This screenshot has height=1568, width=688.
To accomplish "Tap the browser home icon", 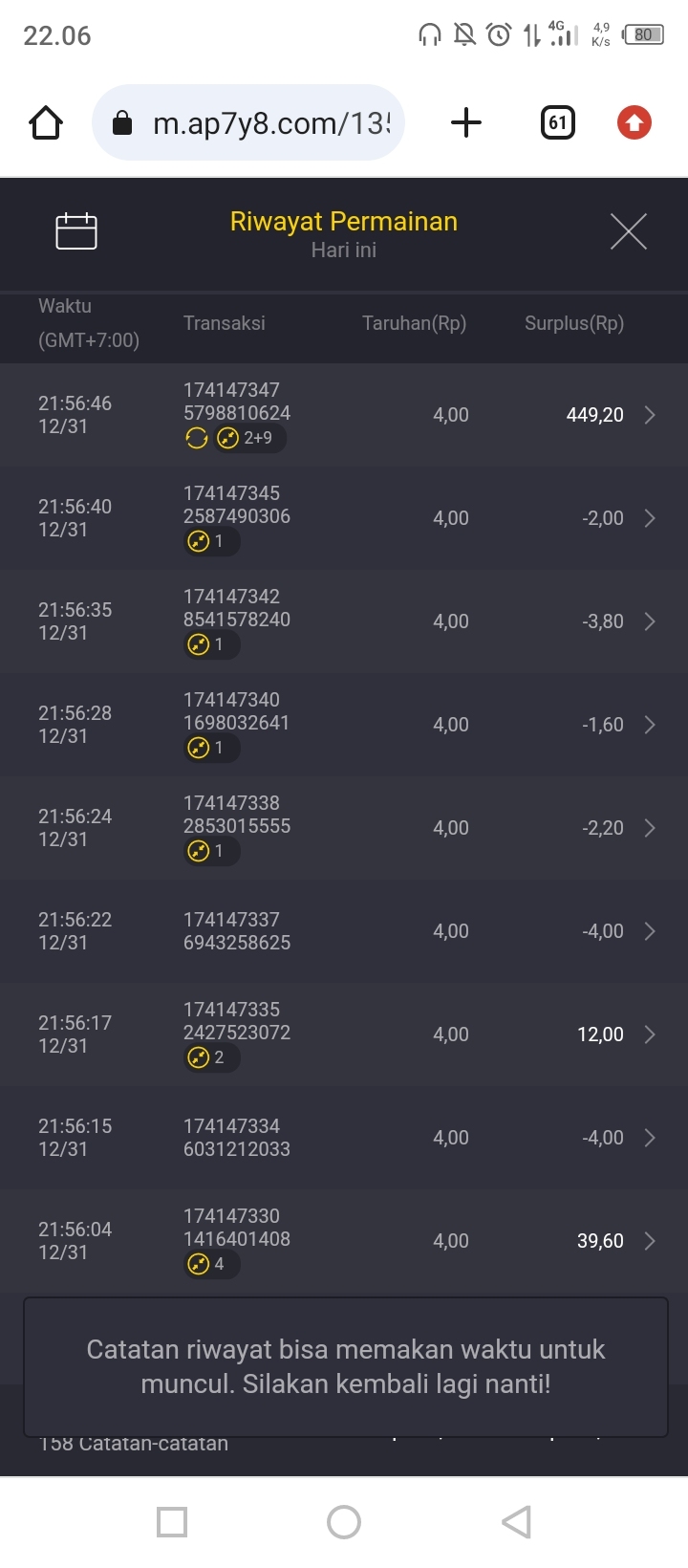I will click(46, 123).
